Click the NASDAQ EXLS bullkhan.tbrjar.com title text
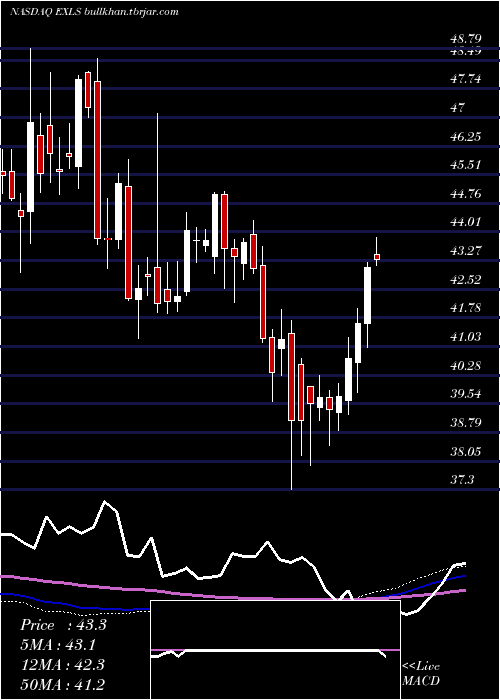 click(94, 12)
